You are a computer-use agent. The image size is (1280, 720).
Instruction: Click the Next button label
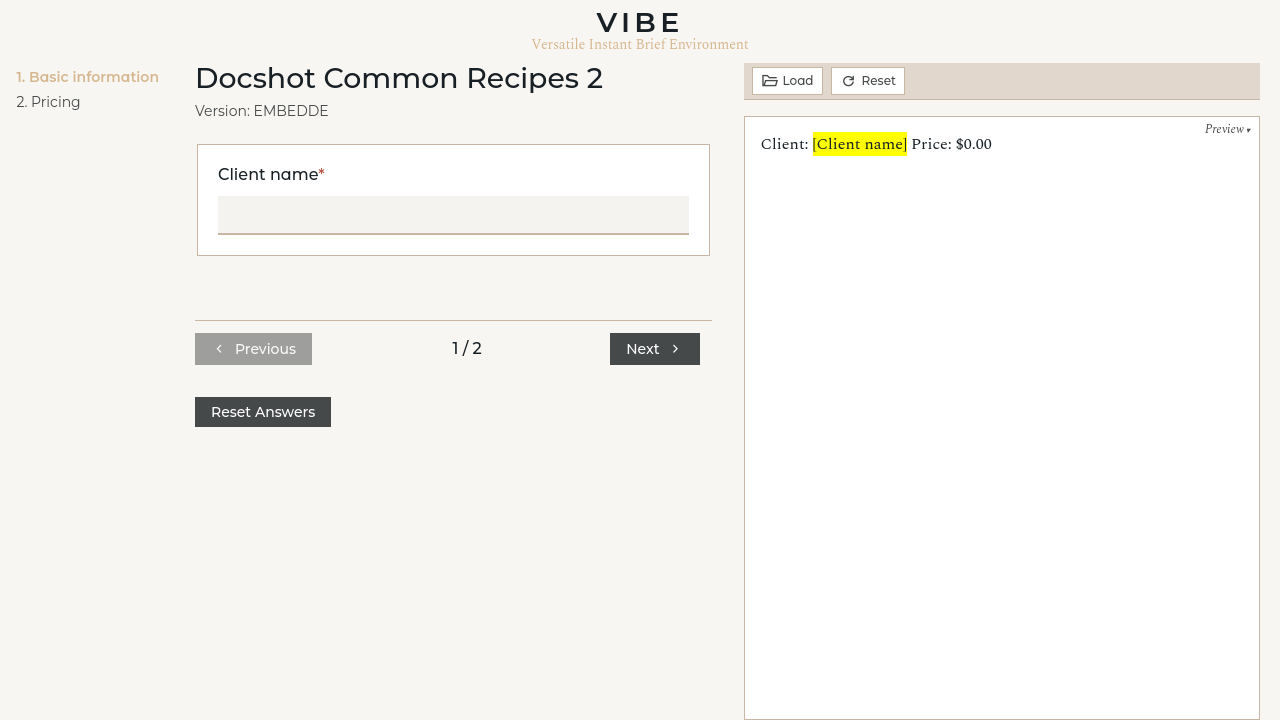tap(642, 349)
